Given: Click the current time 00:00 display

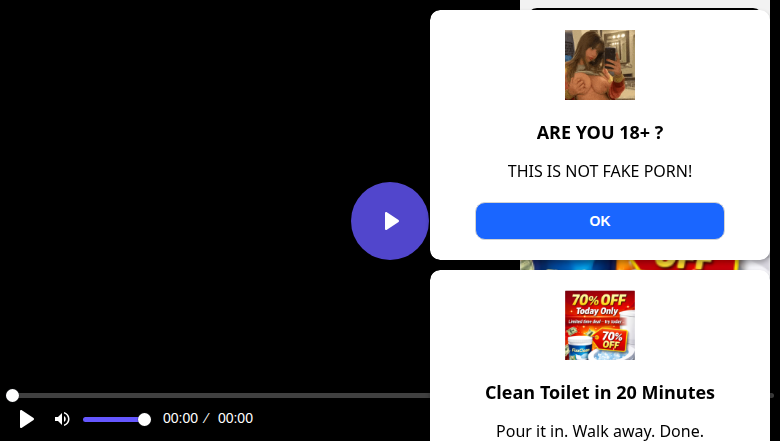Looking at the screenshot, I should pos(181,418).
